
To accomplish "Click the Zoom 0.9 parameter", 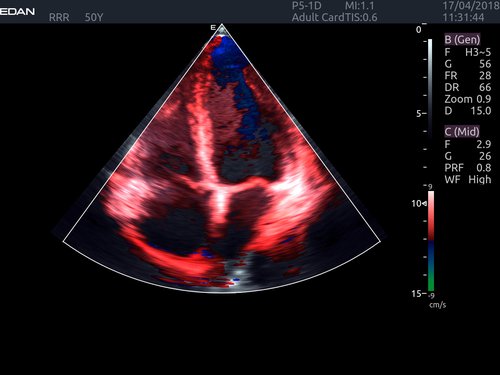I will 468,99.
